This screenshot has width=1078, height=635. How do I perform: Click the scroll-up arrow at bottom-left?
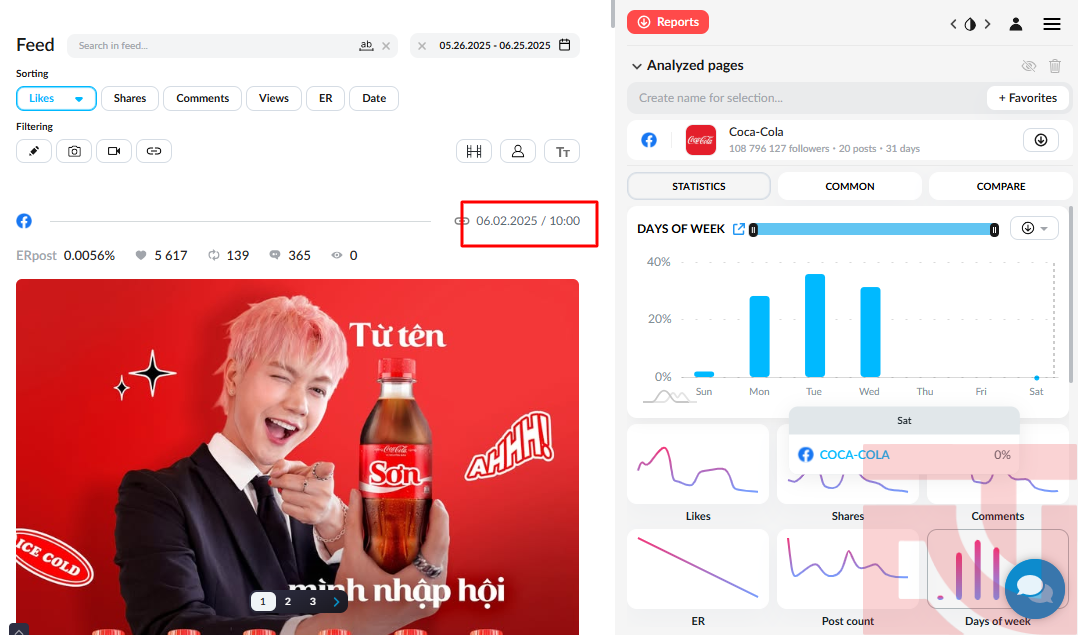pyautogui.click(x=19, y=630)
